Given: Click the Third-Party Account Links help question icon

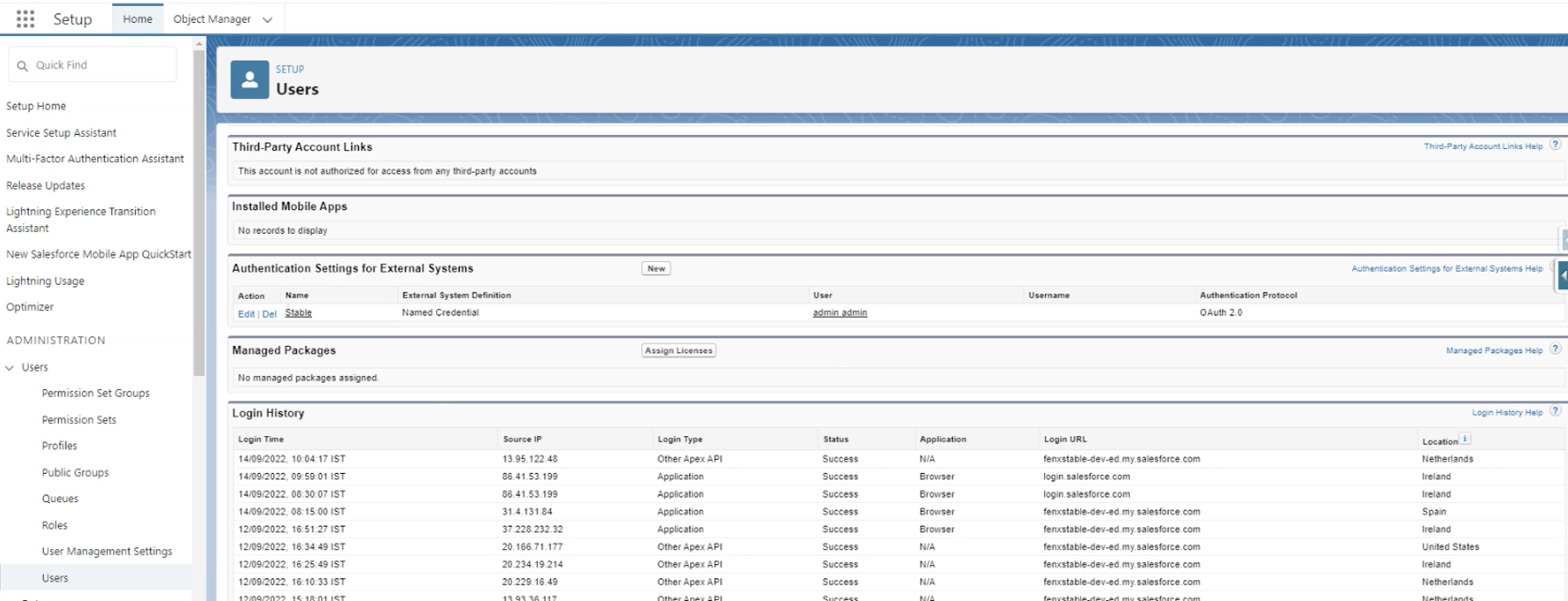Looking at the screenshot, I should (1555, 145).
